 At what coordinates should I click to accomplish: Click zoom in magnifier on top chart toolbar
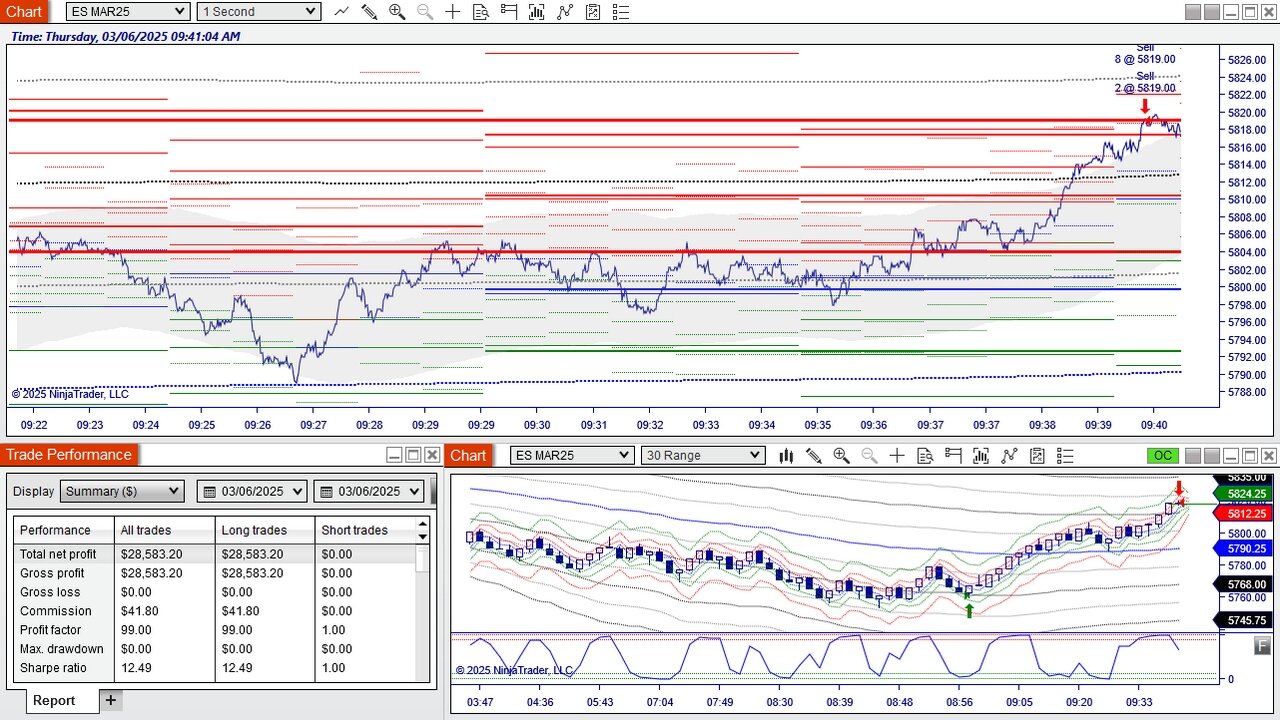click(x=397, y=12)
